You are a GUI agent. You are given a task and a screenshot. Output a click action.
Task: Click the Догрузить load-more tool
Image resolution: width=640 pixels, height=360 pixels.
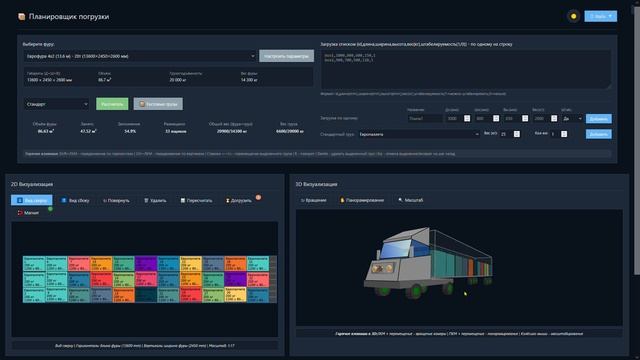[239, 200]
